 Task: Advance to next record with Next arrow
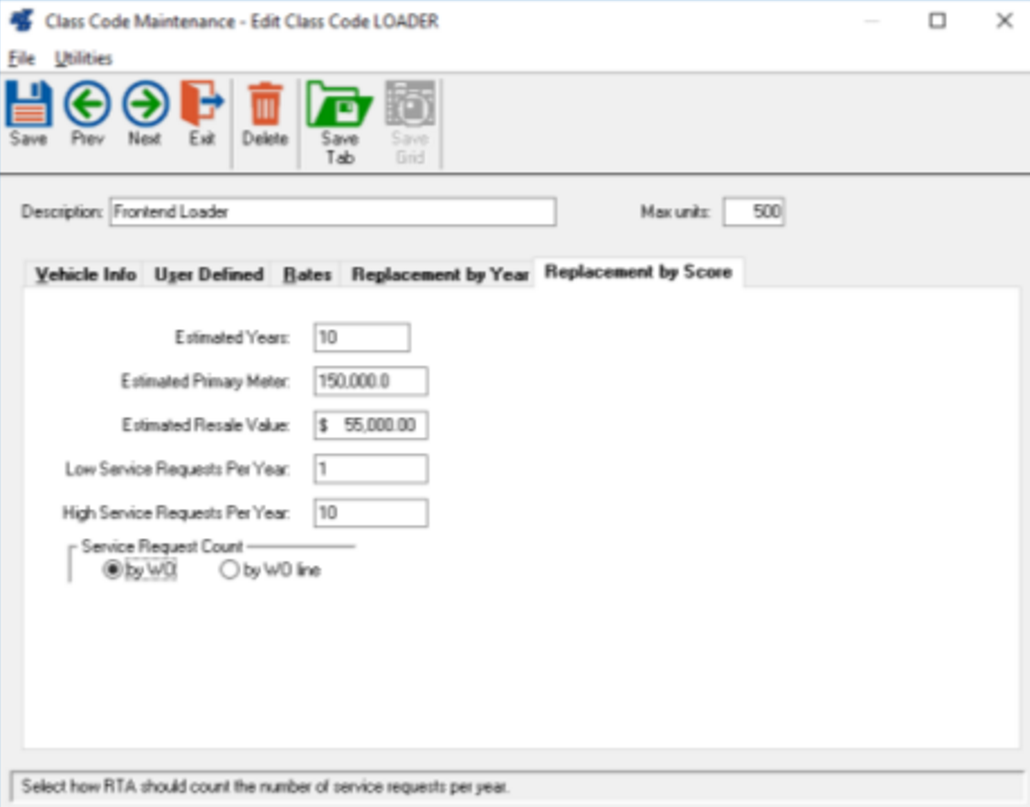[145, 105]
